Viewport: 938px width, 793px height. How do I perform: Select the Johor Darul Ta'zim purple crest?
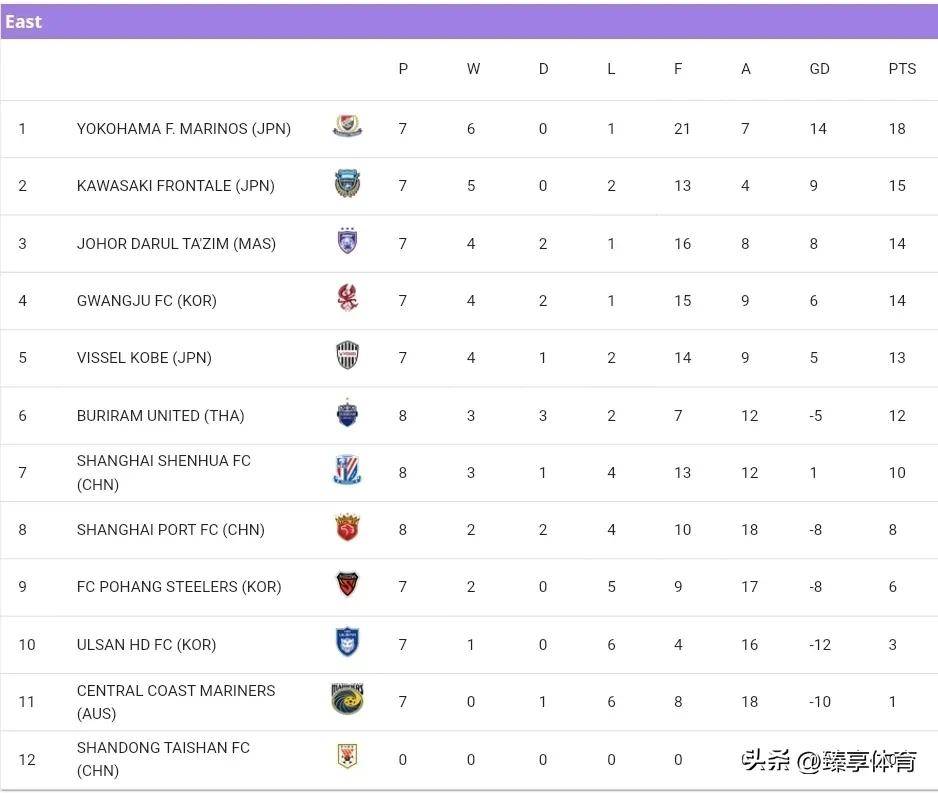pos(348,241)
